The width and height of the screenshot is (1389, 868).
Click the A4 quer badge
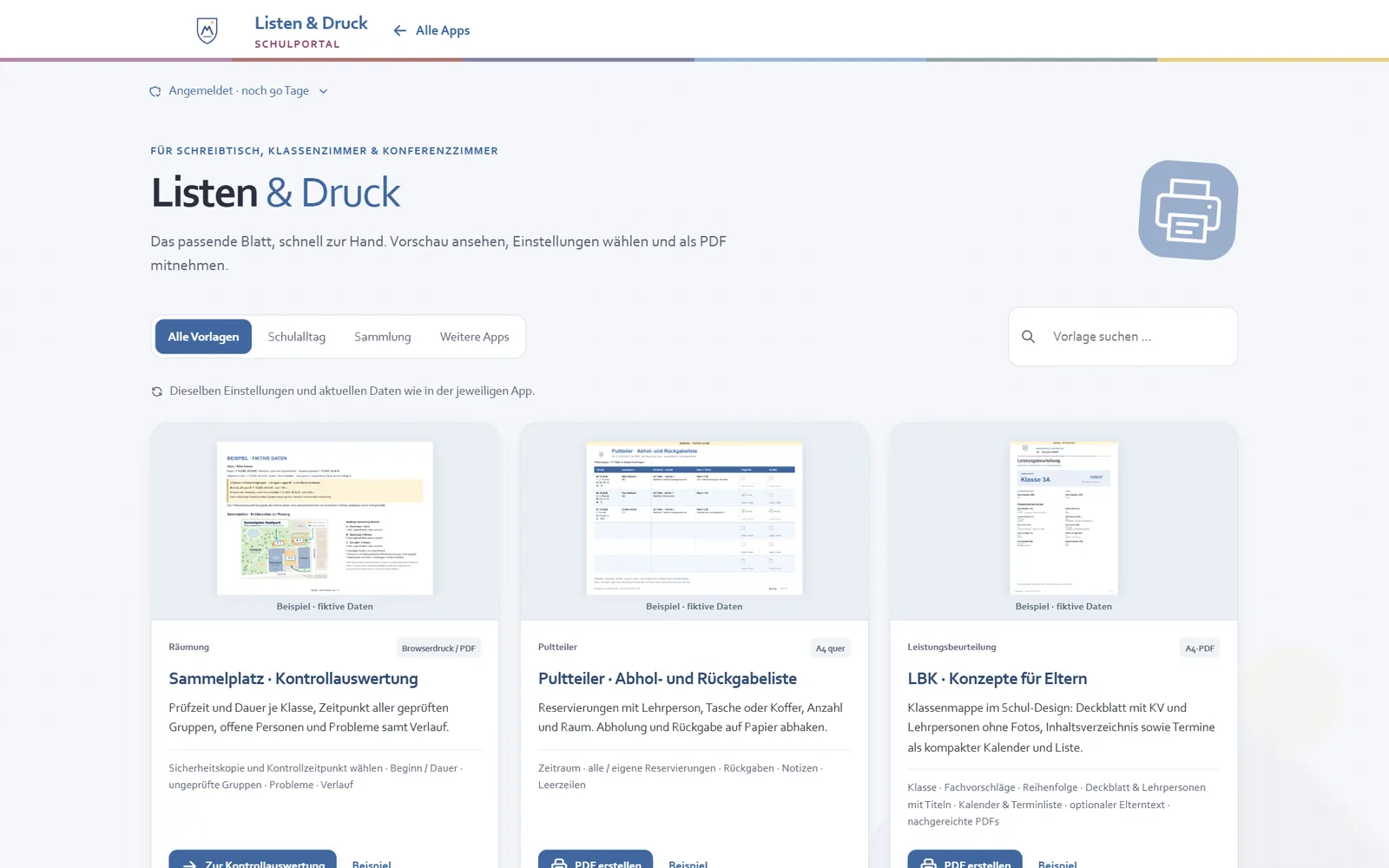pyautogui.click(x=830, y=648)
